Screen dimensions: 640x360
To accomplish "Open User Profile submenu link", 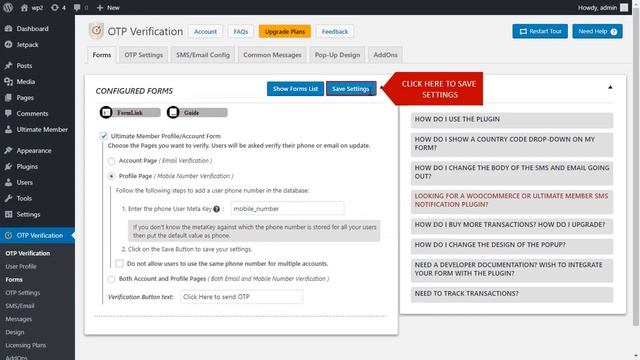I will 21,267.
